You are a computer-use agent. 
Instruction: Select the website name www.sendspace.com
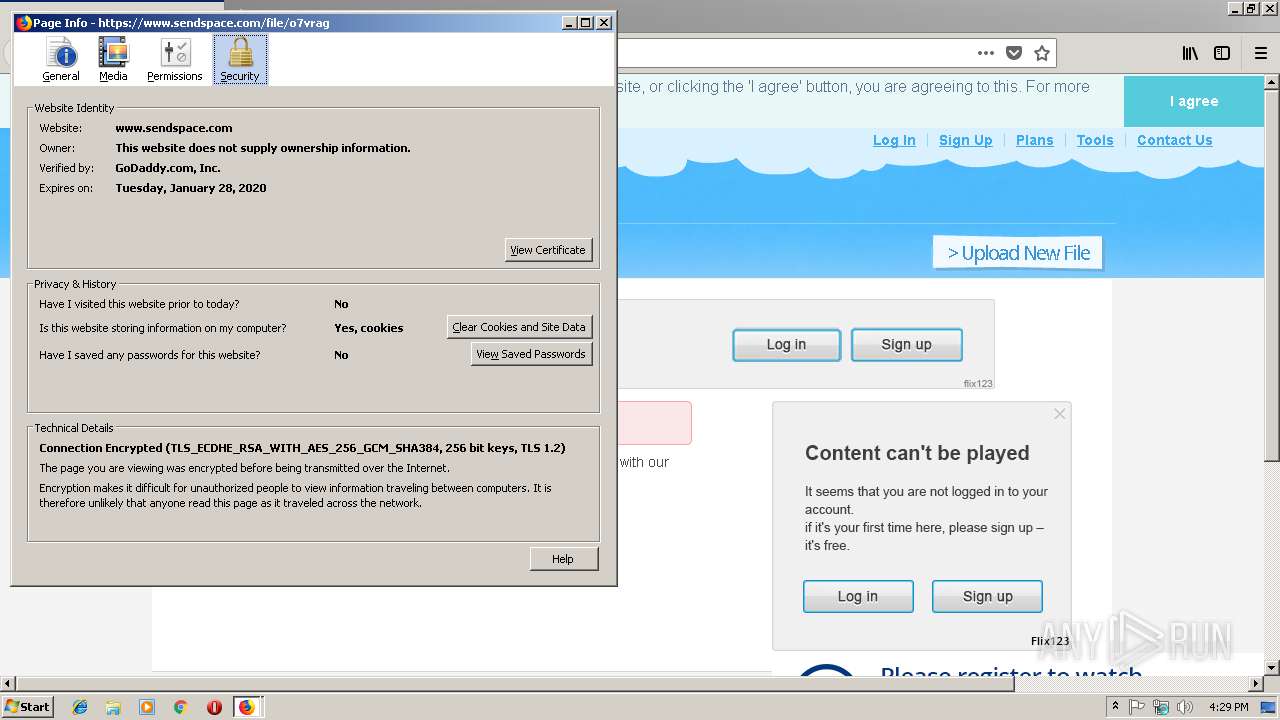click(x=174, y=128)
